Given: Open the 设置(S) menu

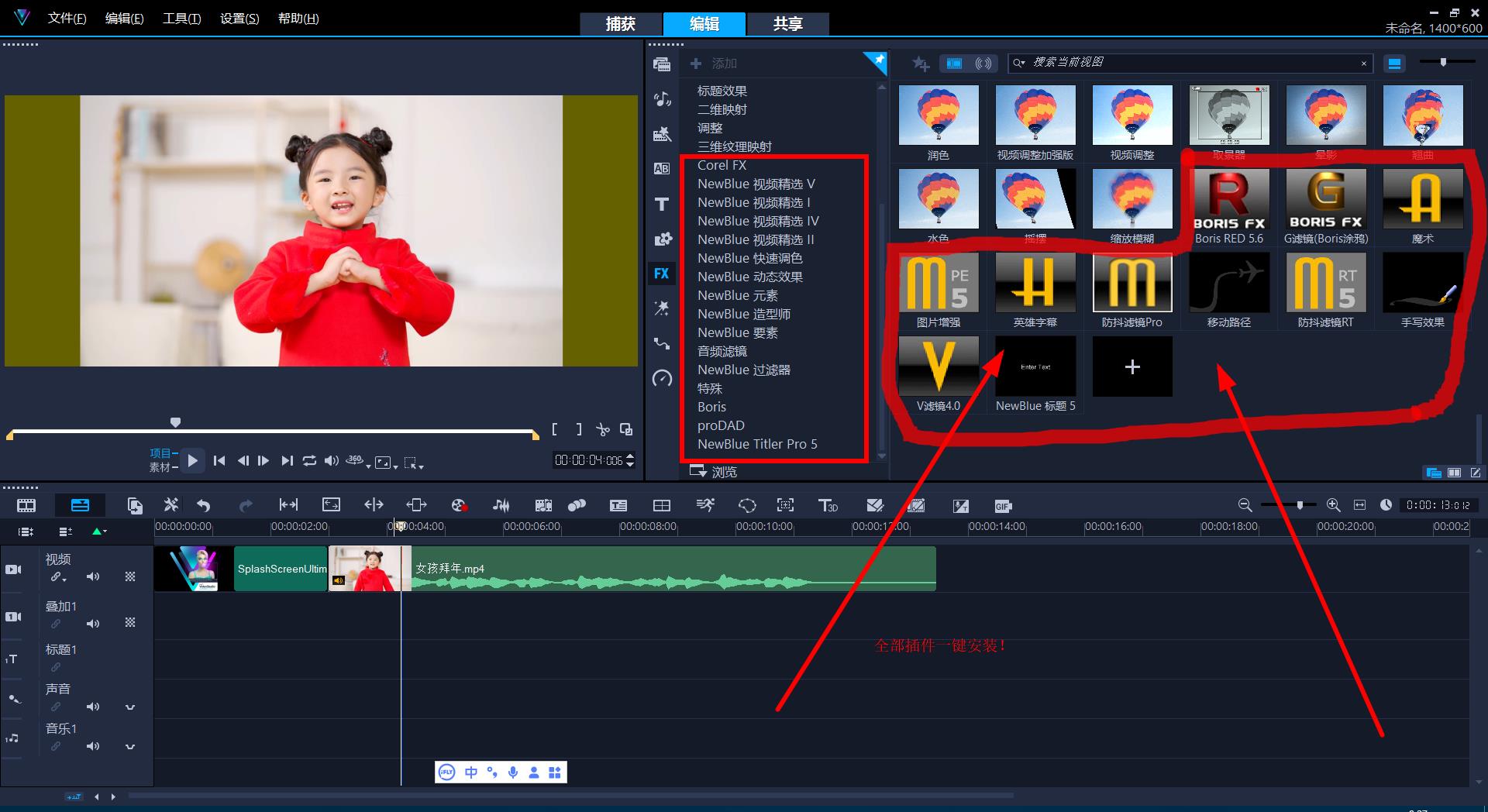Looking at the screenshot, I should coord(239,18).
